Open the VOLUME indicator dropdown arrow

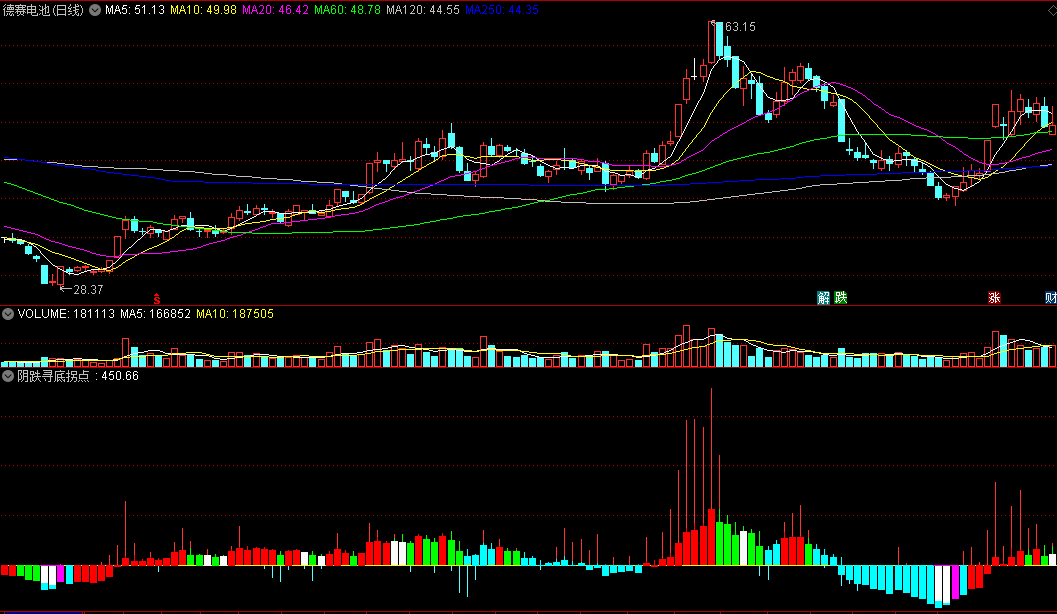(x=8, y=314)
